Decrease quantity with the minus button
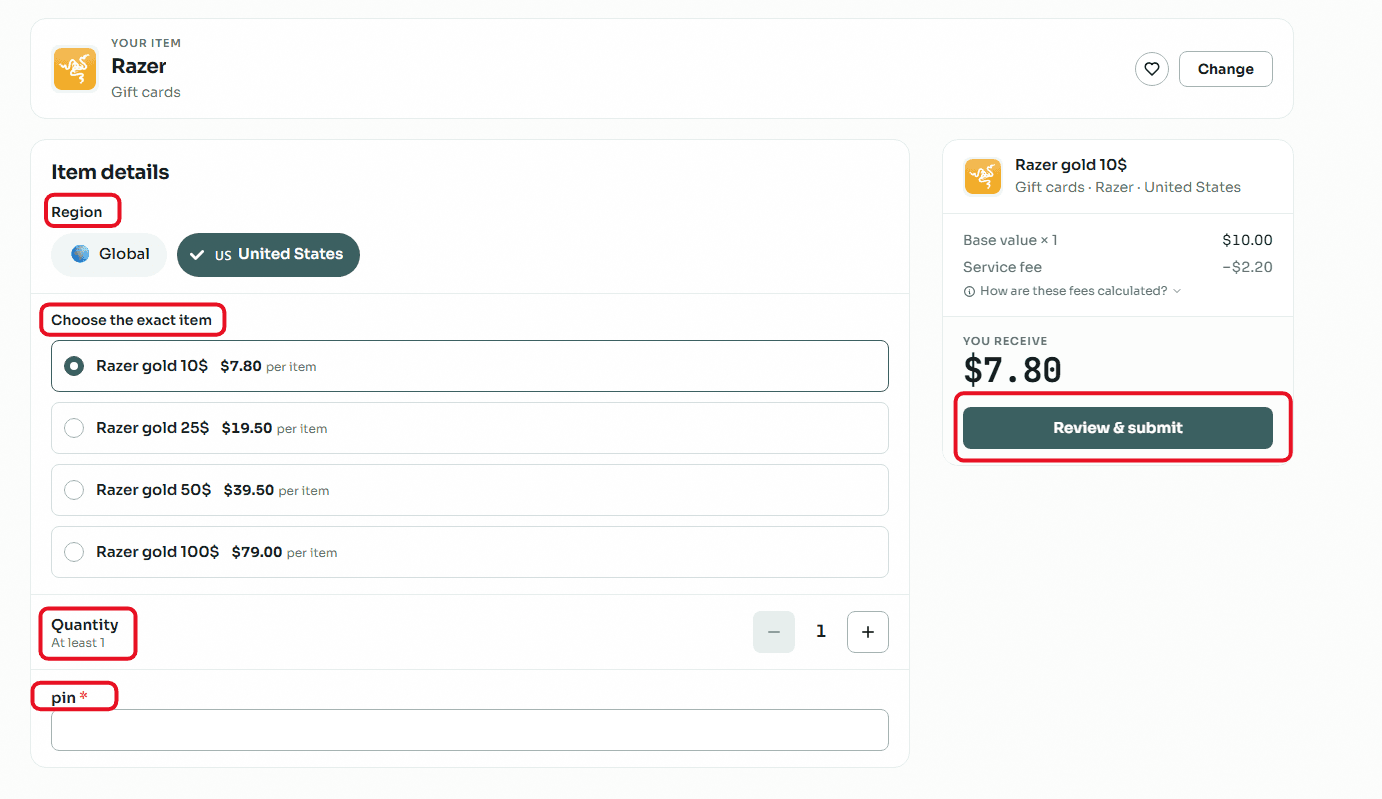Image resolution: width=1382 pixels, height=799 pixels. click(774, 632)
